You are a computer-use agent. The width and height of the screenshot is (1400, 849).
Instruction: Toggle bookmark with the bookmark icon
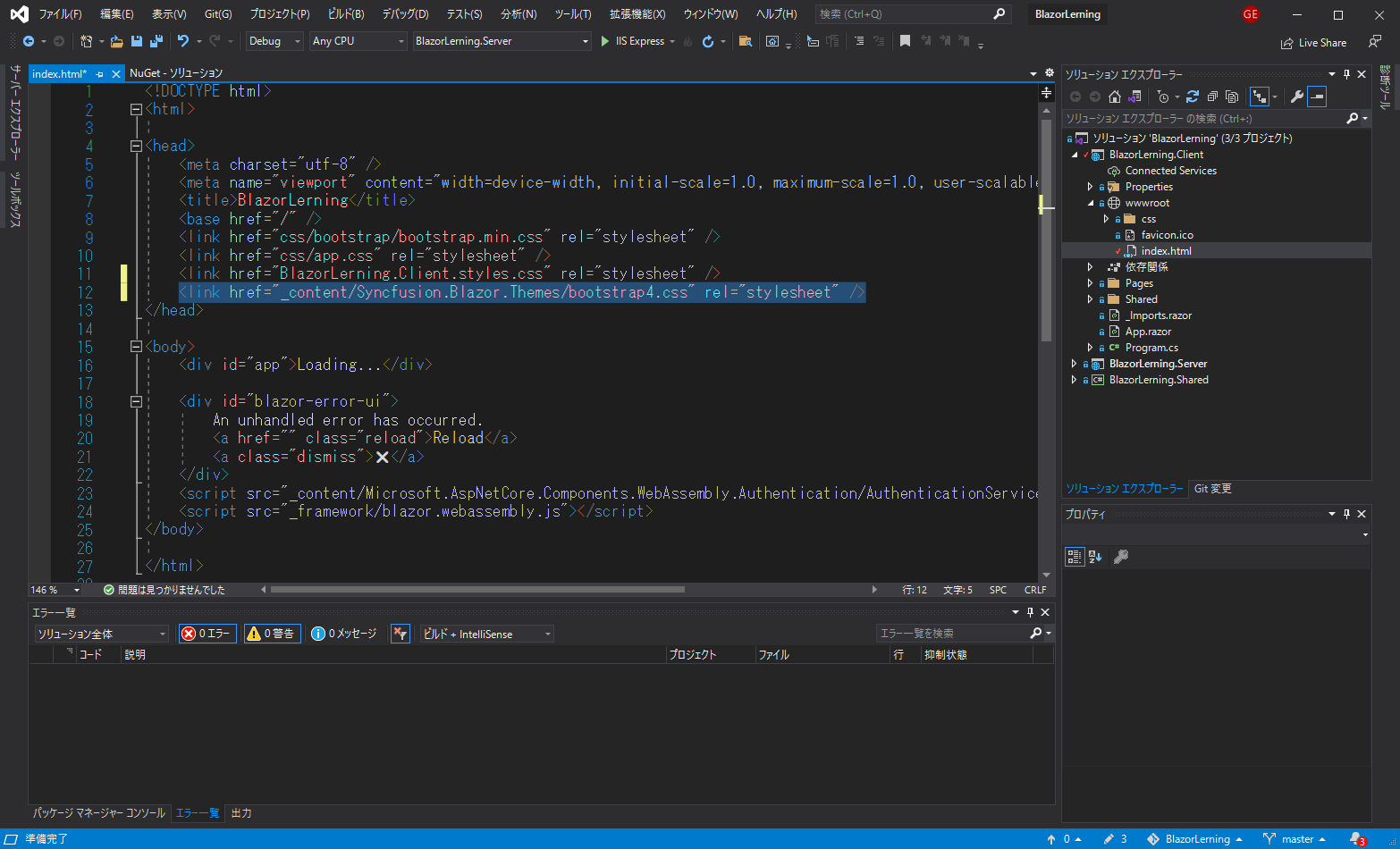[x=905, y=41]
